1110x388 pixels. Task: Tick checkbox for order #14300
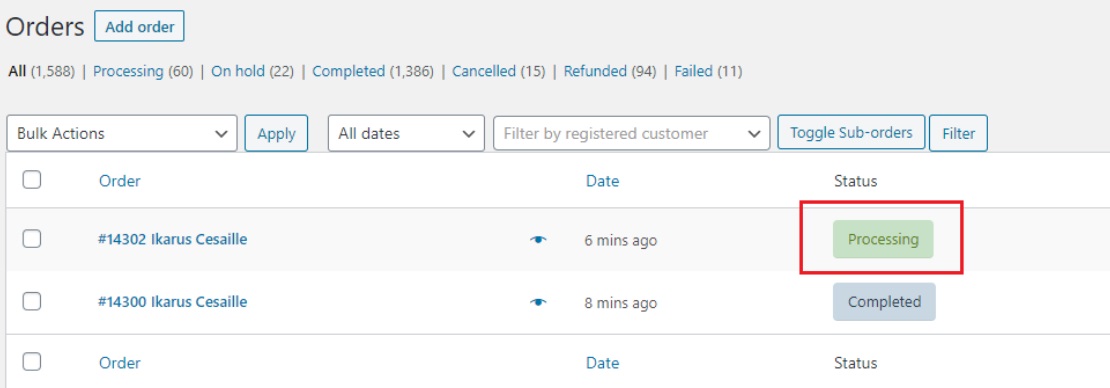[31, 302]
